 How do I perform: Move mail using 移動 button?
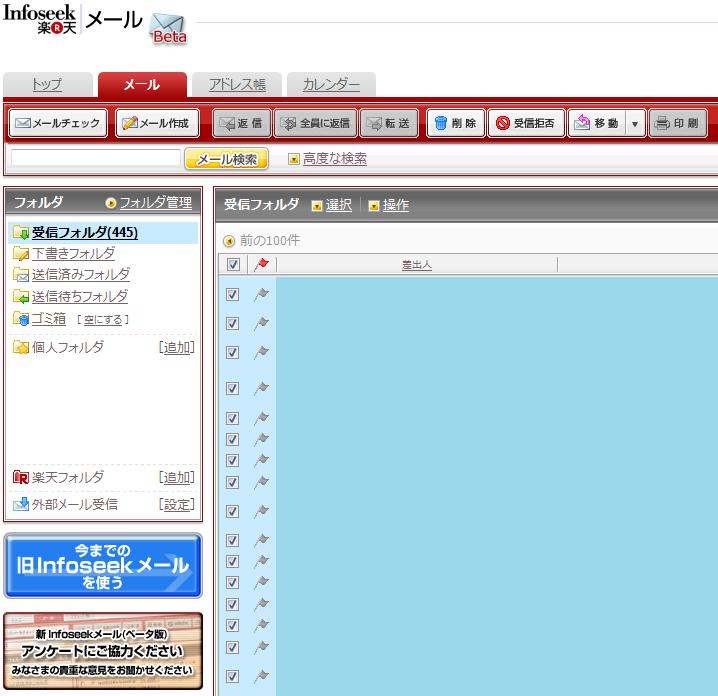click(597, 123)
